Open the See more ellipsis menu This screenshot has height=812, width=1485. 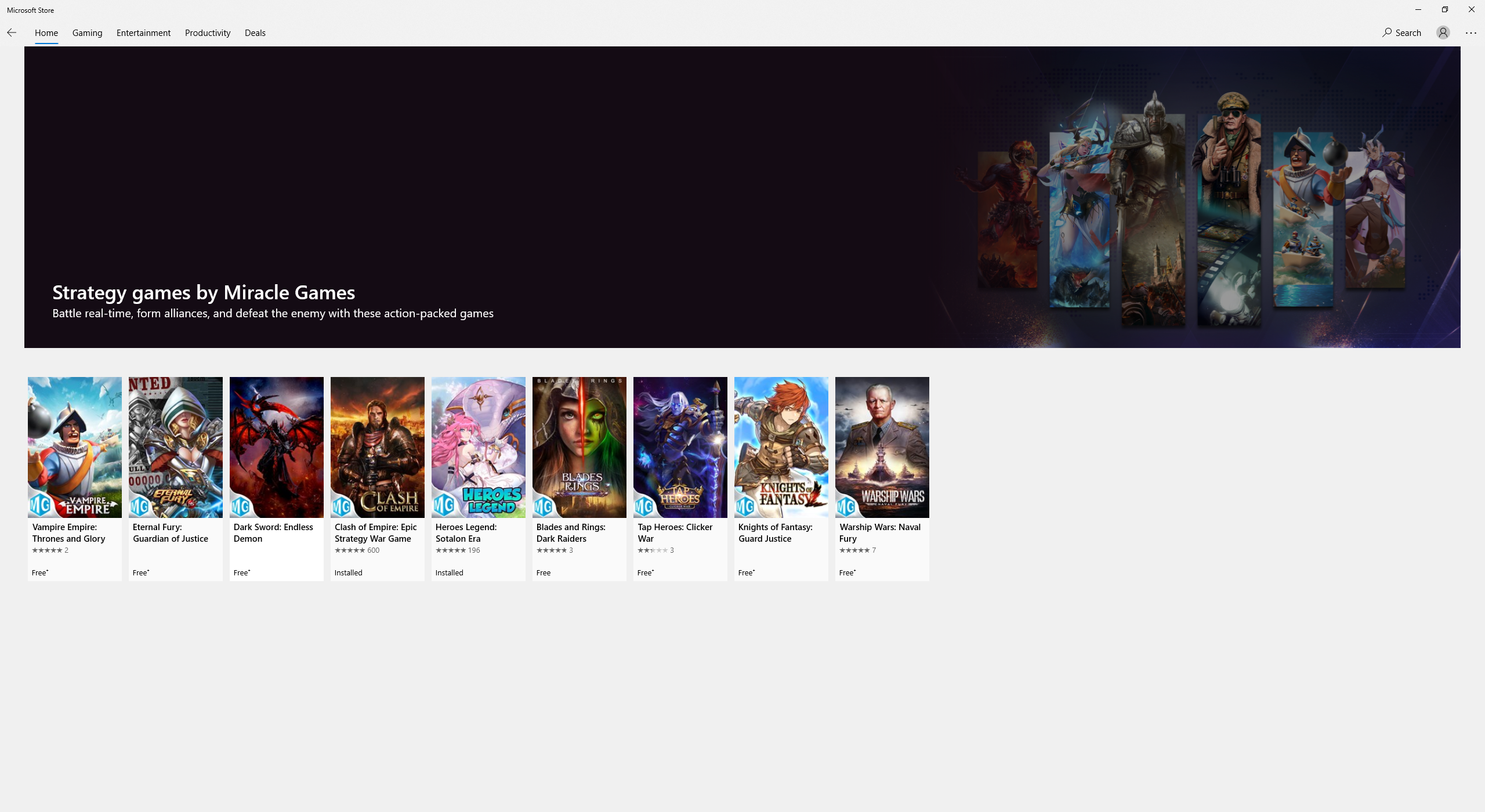1470,32
